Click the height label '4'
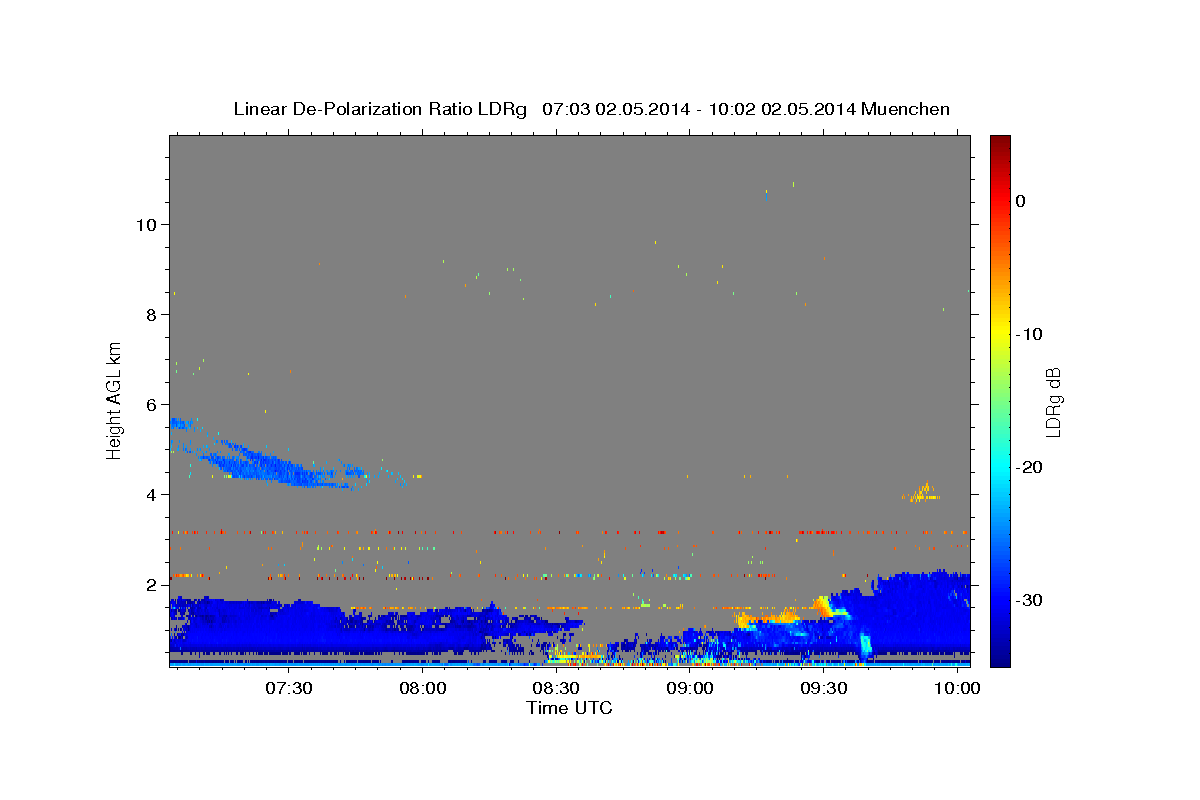The width and height of the screenshot is (1200, 800). click(150, 495)
